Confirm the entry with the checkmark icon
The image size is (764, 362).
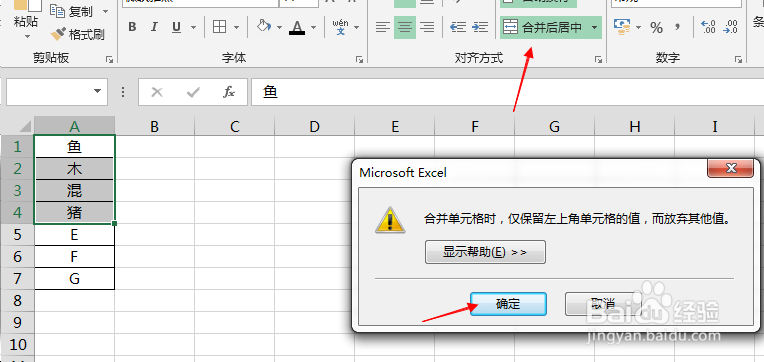[193, 92]
